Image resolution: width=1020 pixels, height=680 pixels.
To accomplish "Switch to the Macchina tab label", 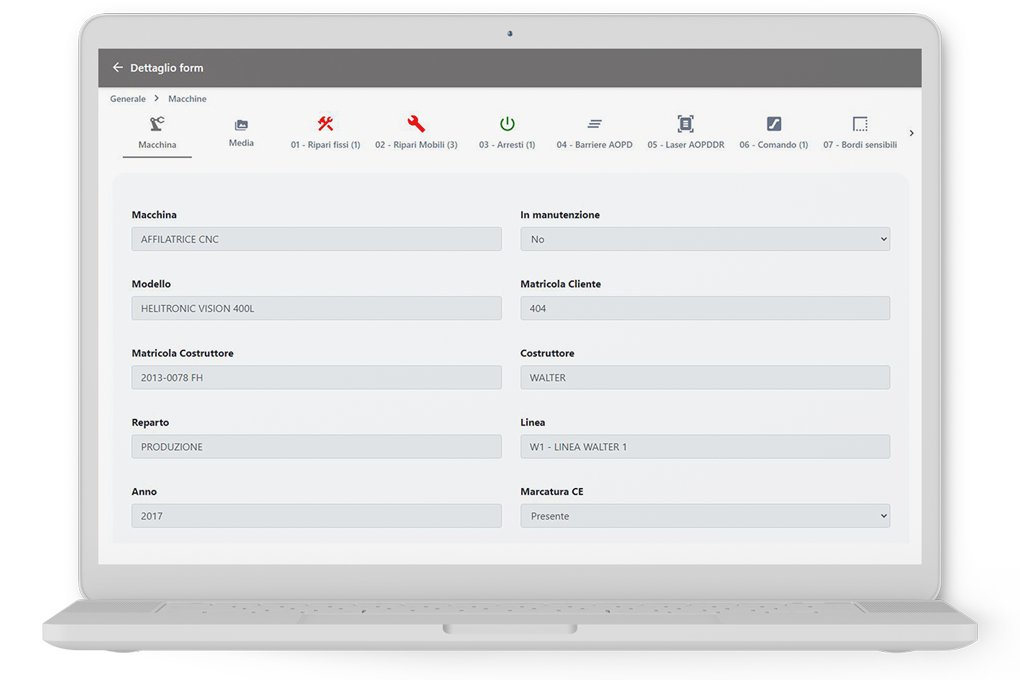I will pos(157,144).
